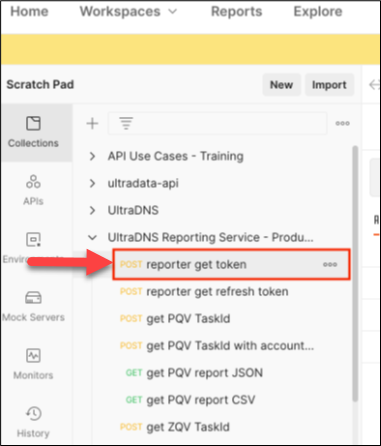Viewport: 381px width, 446px height.
Task: Expand the API Use Cases - Training collection
Action: coord(92,156)
